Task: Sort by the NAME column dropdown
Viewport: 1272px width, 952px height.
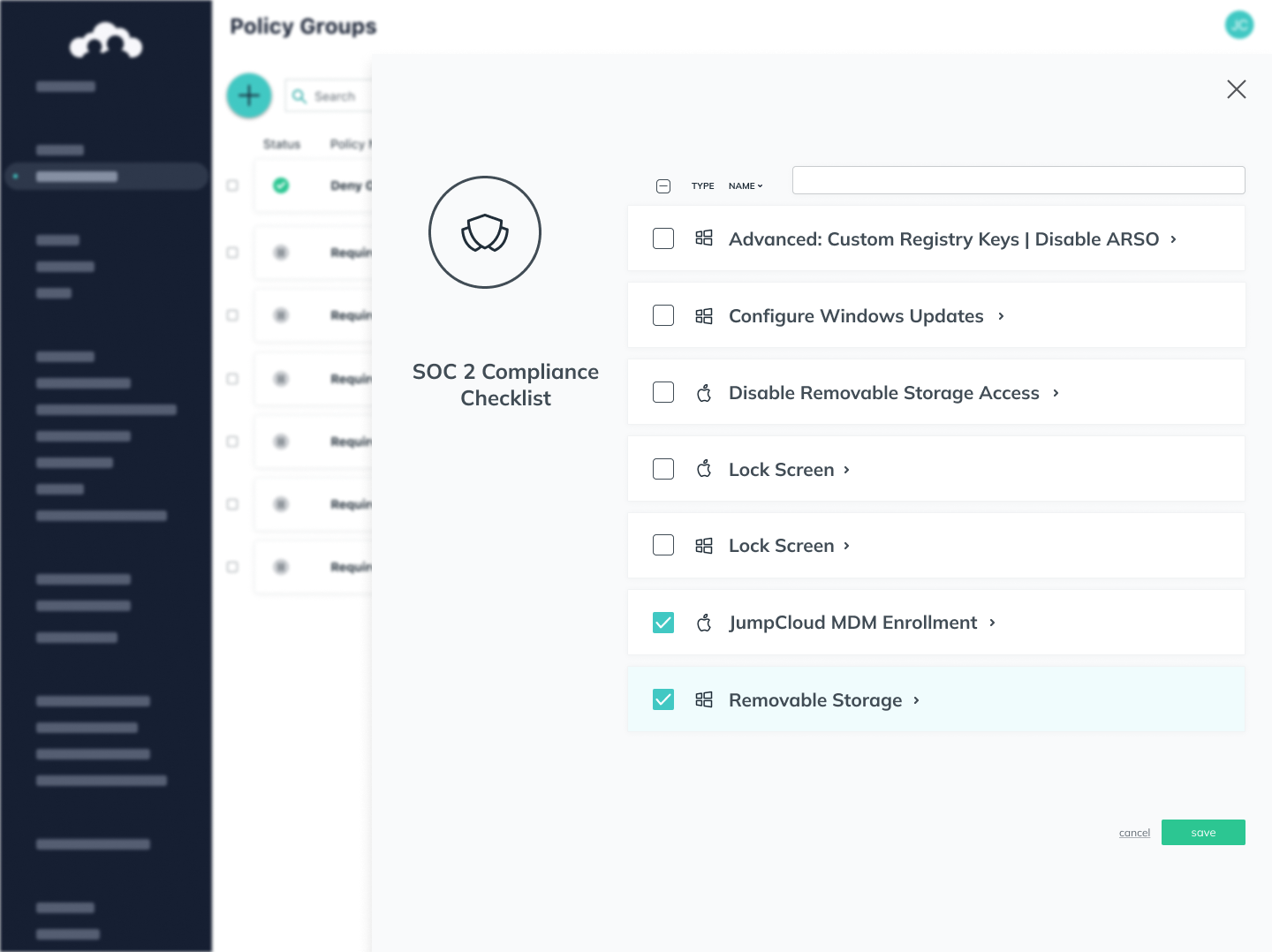Action: click(745, 186)
